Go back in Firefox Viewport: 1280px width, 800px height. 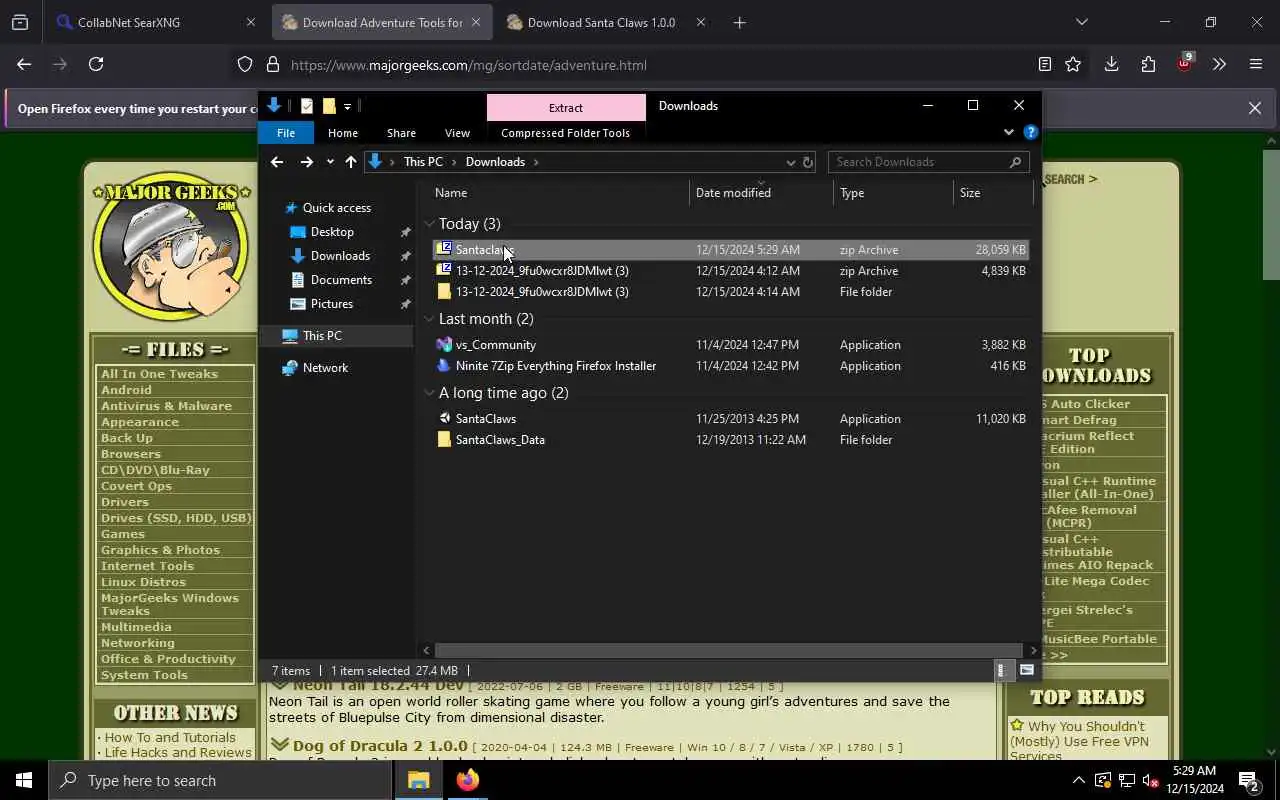24,65
